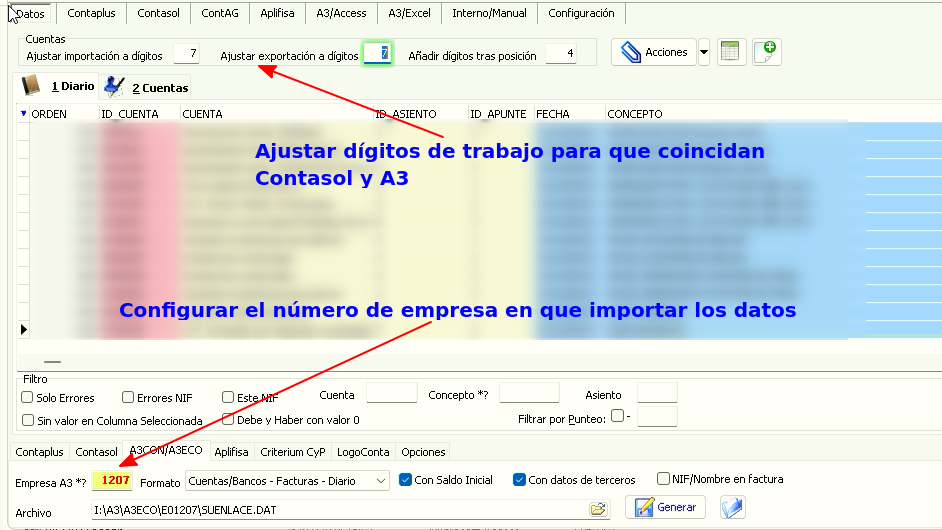Viewport: 942px width, 530px height.
Task: Click the ORDEN column sort indicator
Action: point(23,113)
